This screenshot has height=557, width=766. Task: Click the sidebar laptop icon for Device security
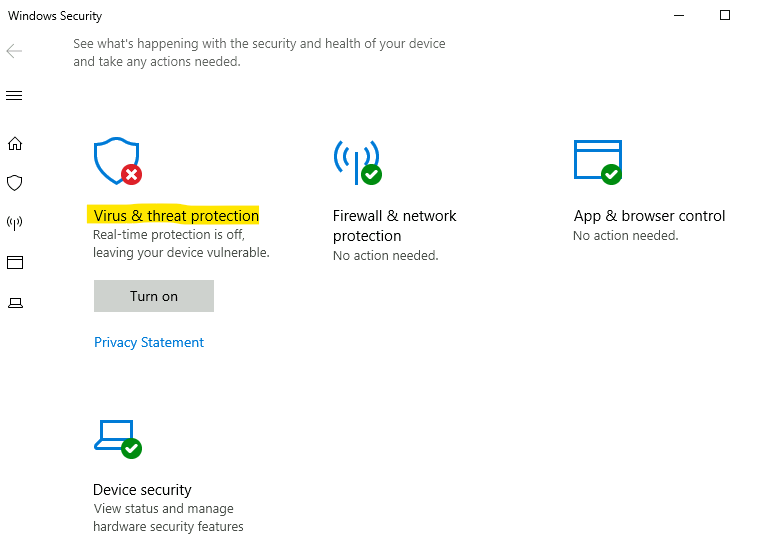click(x=14, y=303)
